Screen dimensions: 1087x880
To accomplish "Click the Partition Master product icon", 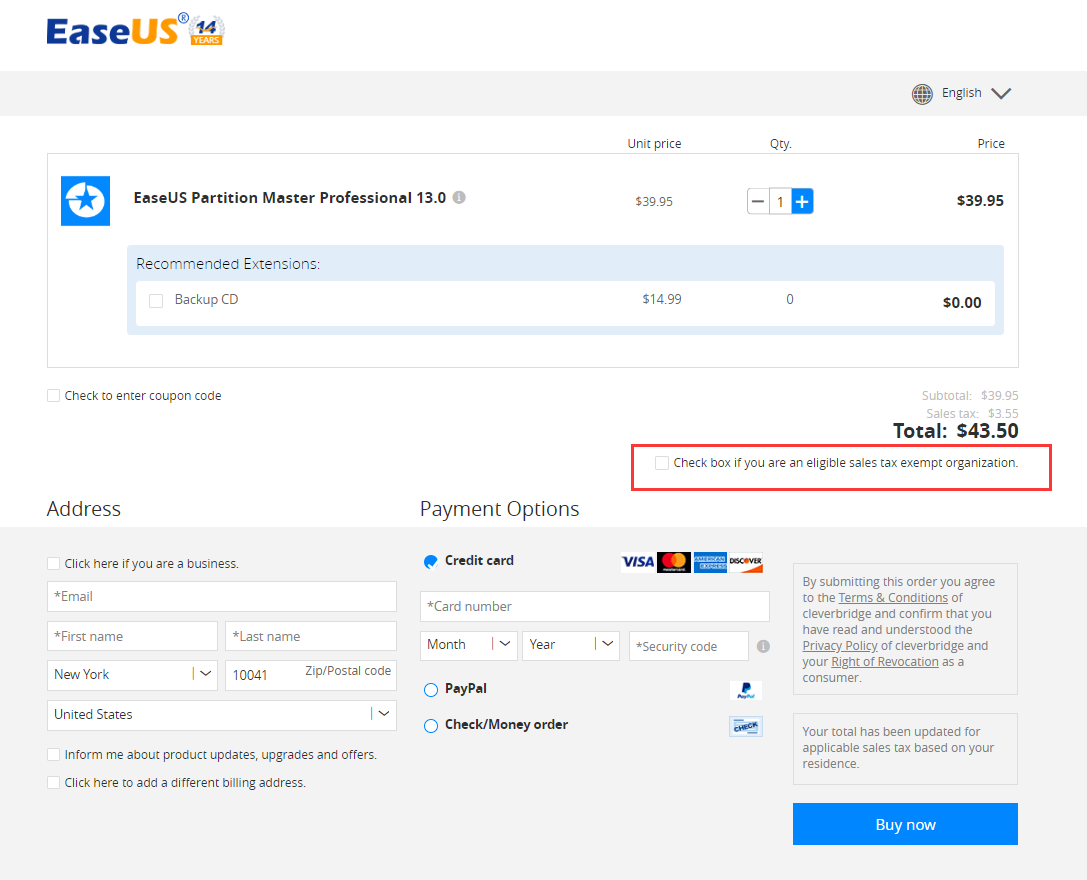I will pos(85,200).
